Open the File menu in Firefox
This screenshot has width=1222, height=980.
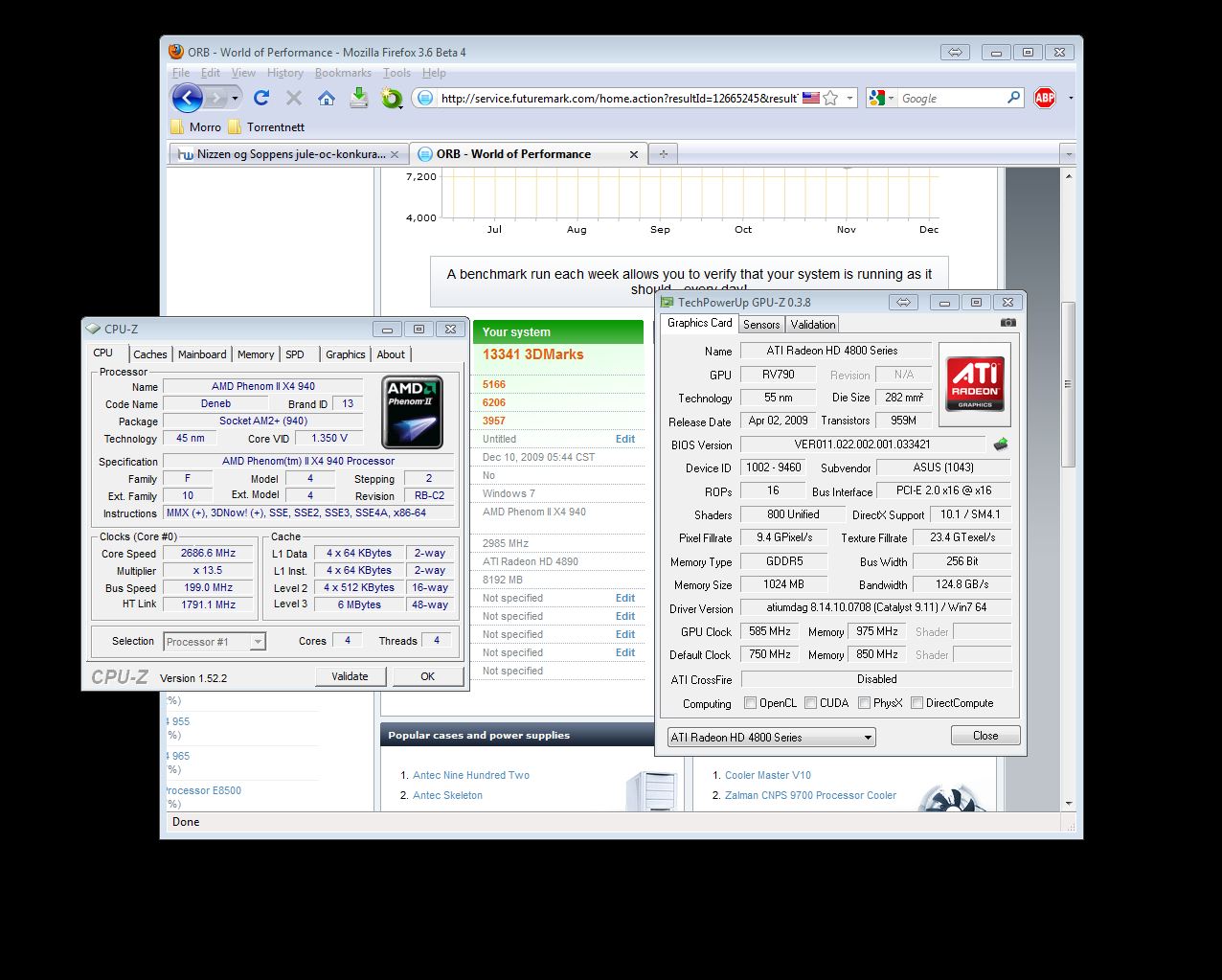click(x=181, y=73)
